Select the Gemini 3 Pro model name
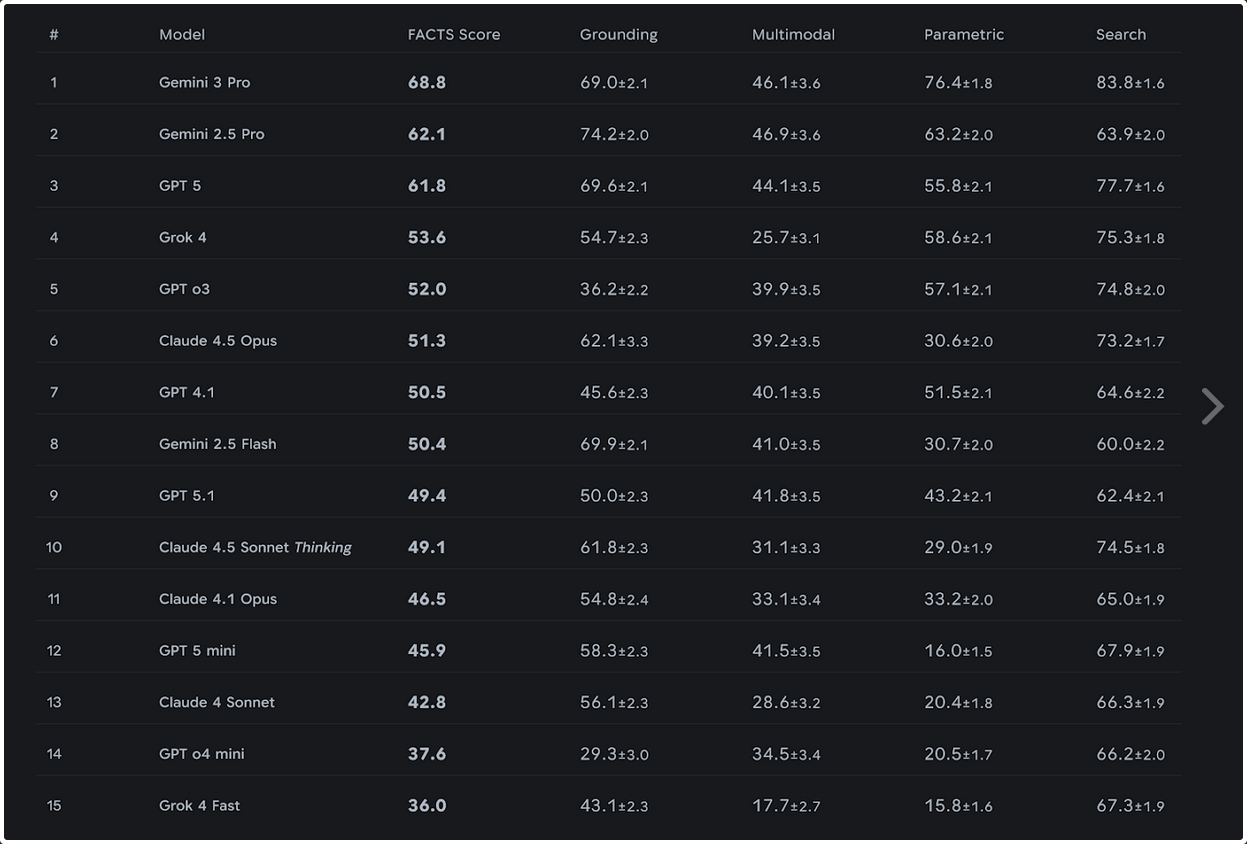This screenshot has height=844, width=1247. click(204, 82)
